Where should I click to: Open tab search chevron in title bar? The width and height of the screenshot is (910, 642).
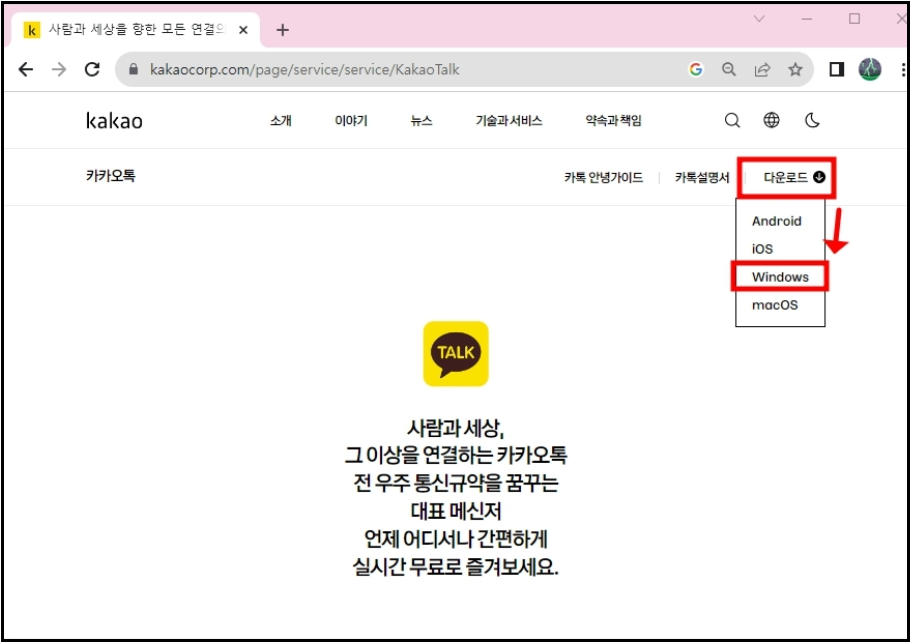759,19
